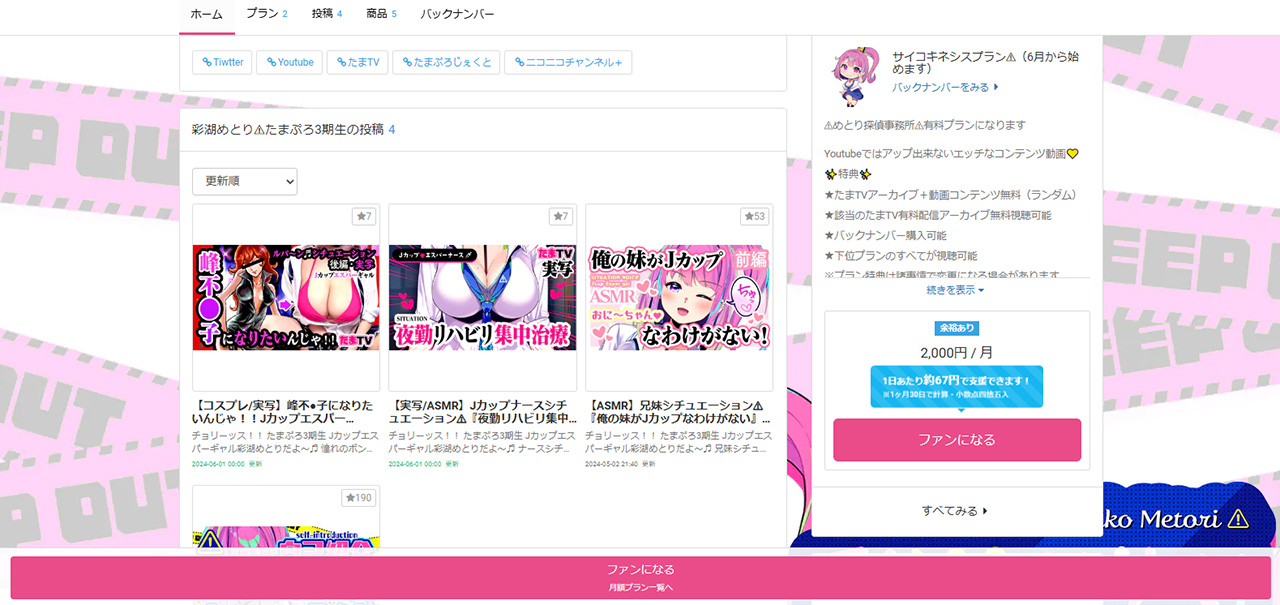This screenshot has height=605, width=1280.
Task: Open the 商品 tab
Action: click(x=381, y=14)
